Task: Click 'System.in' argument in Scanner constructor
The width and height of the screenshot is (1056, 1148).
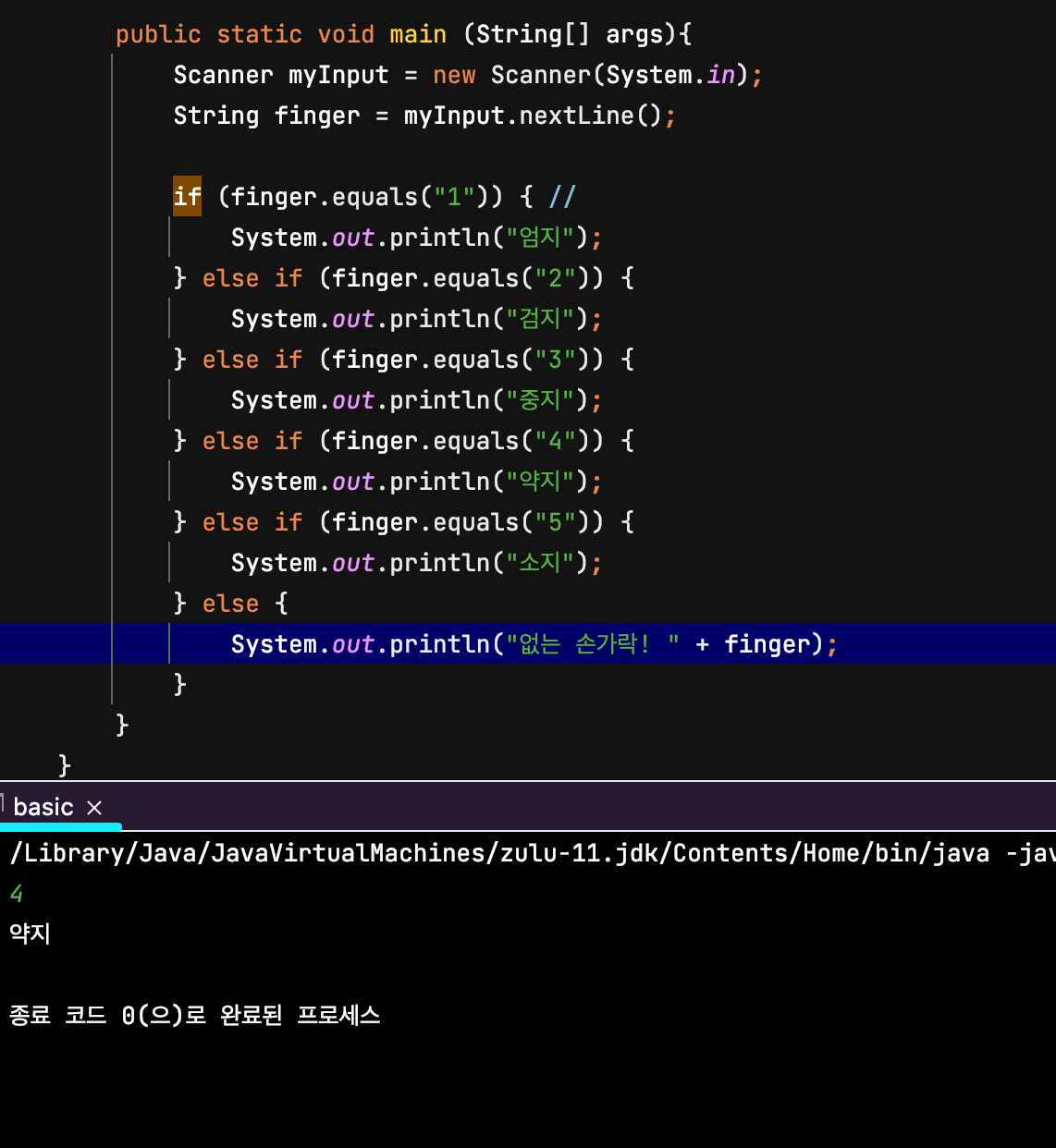Action: coord(670,75)
